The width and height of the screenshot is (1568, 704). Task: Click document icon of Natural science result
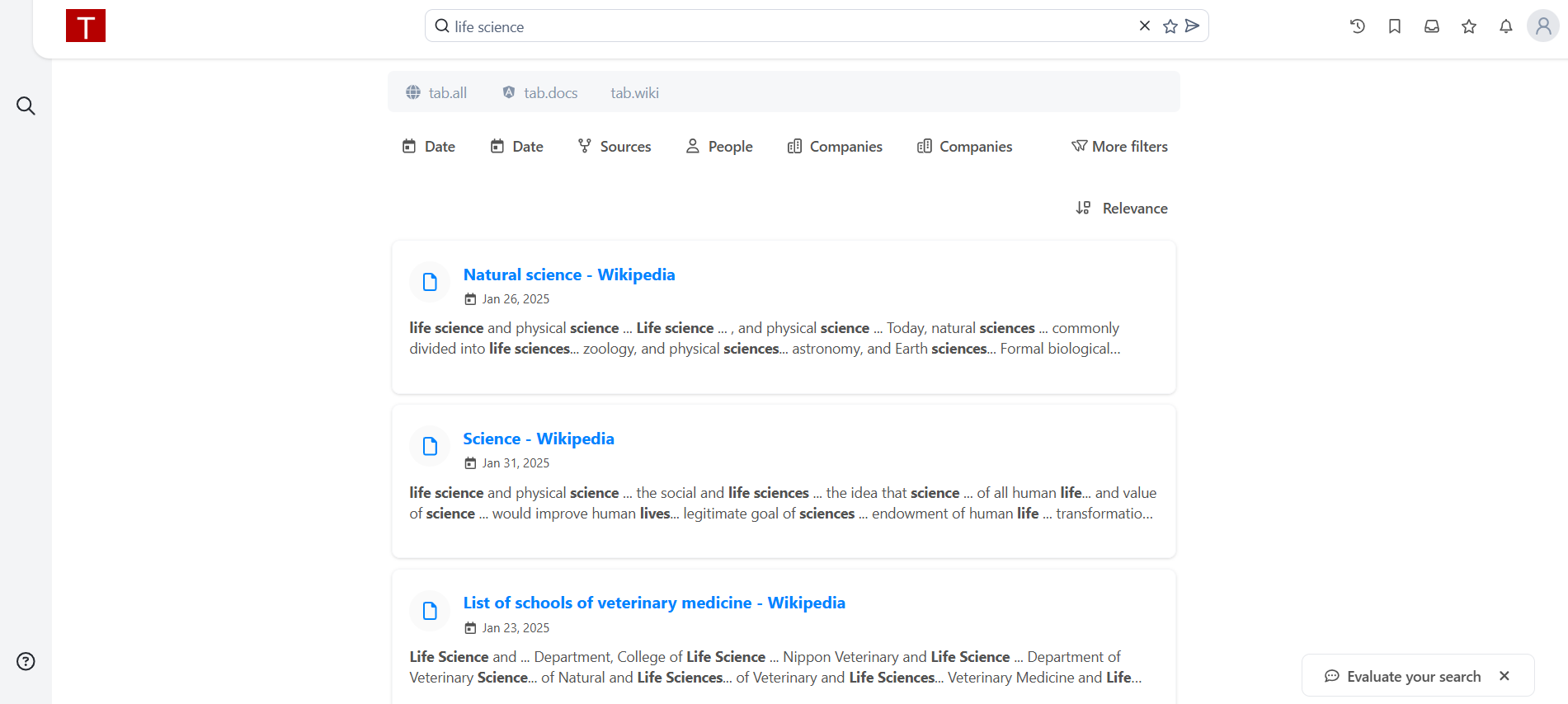(x=430, y=282)
